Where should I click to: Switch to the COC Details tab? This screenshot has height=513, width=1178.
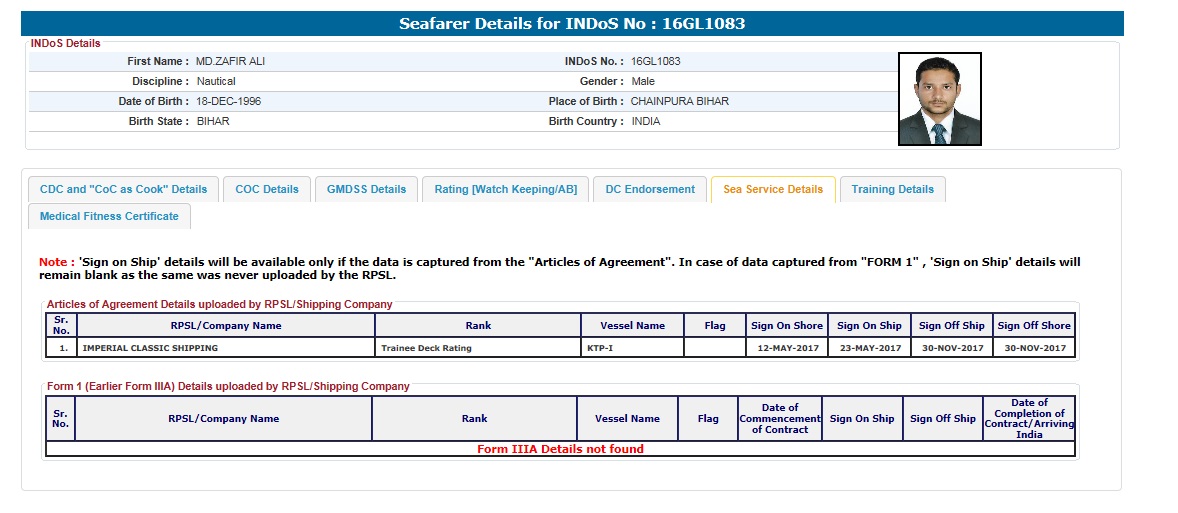(x=267, y=189)
